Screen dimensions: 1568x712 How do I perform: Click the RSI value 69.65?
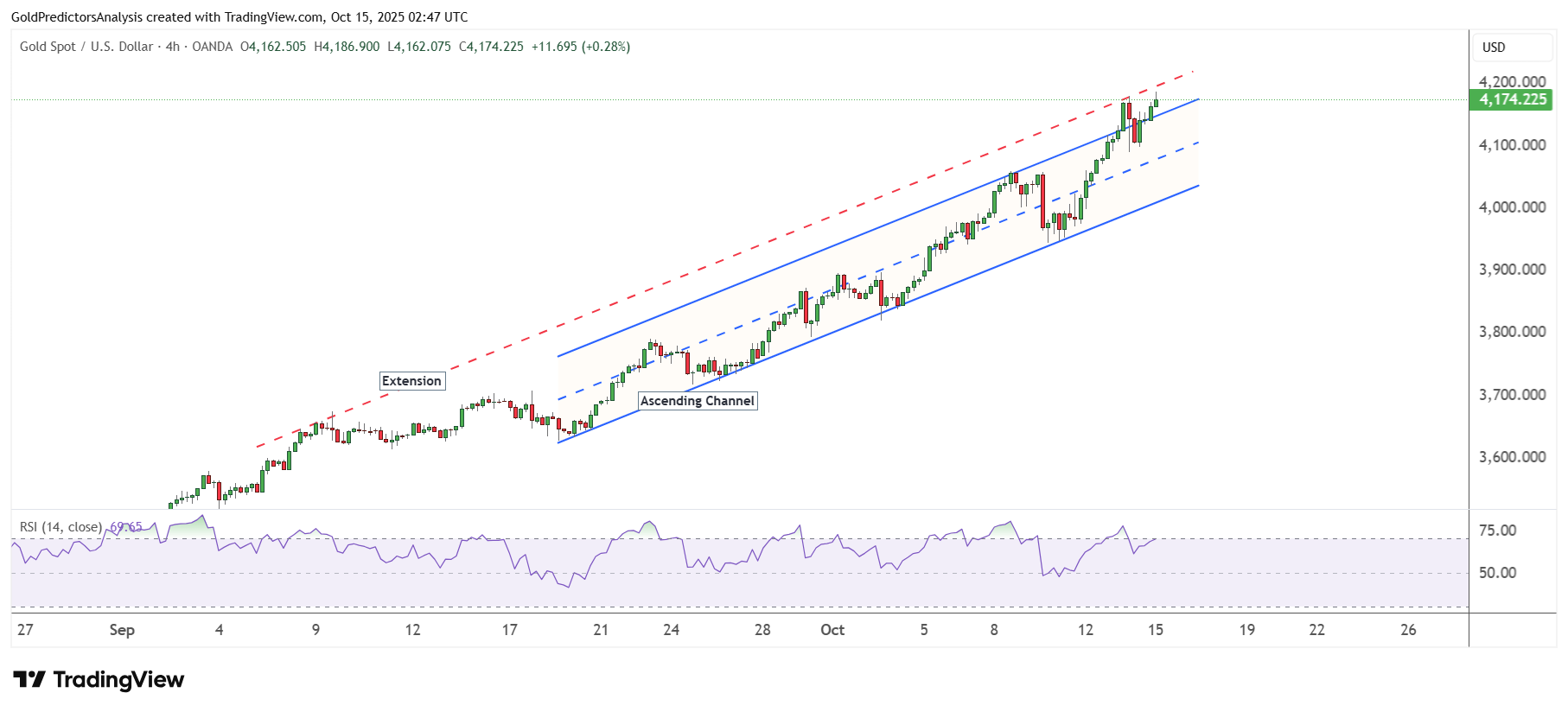[x=126, y=527]
